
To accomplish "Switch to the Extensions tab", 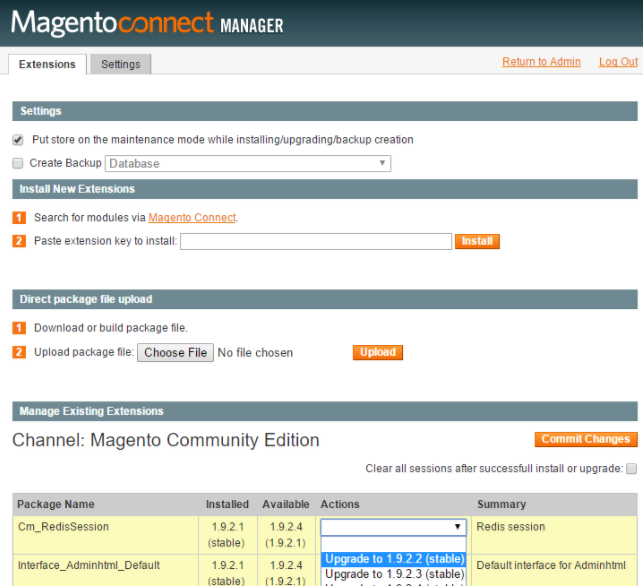I will [x=47, y=64].
